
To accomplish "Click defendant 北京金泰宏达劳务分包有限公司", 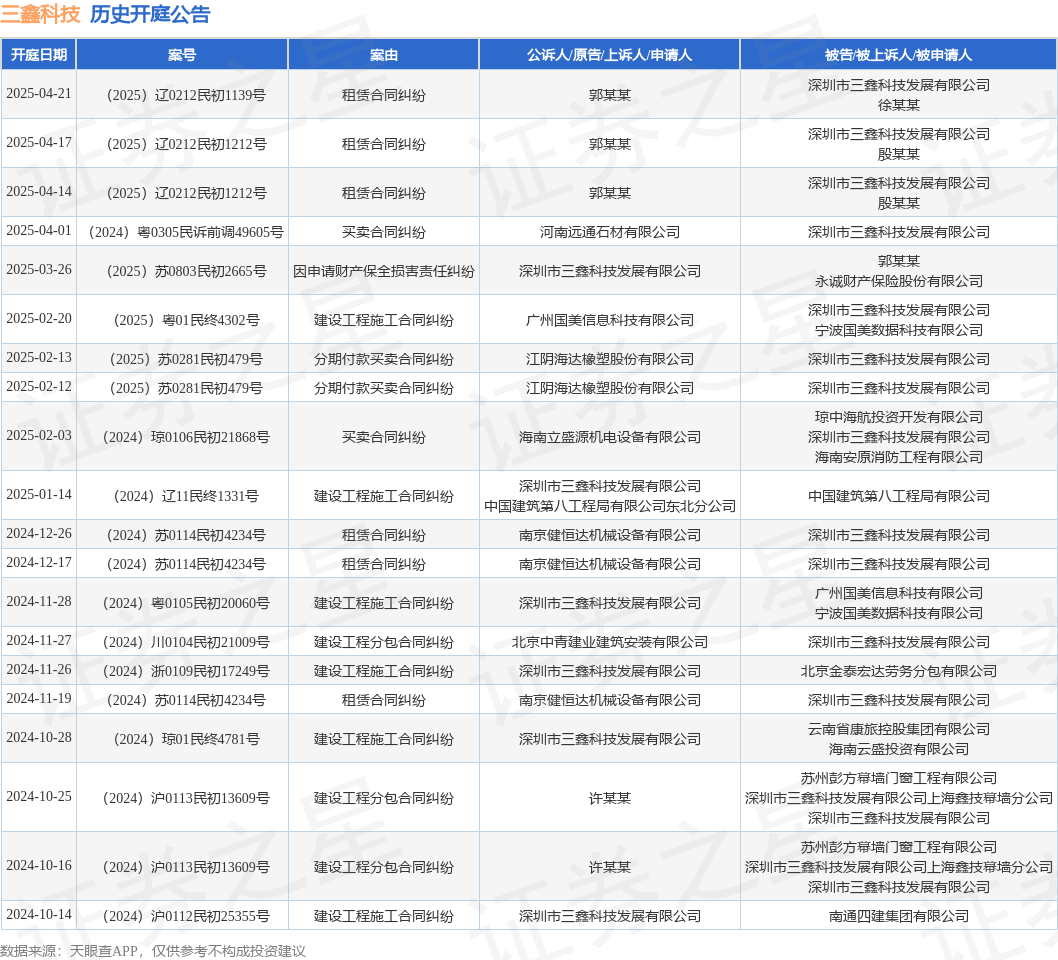I will 898,671.
